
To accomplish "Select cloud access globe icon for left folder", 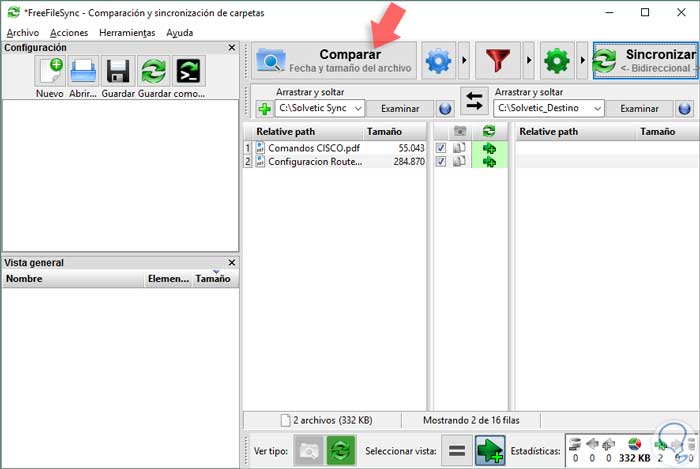I will (x=445, y=108).
